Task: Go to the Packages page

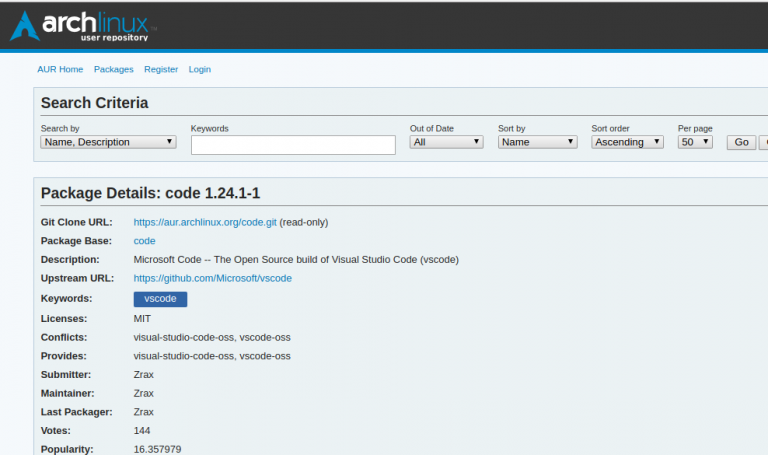Action: coord(114,70)
